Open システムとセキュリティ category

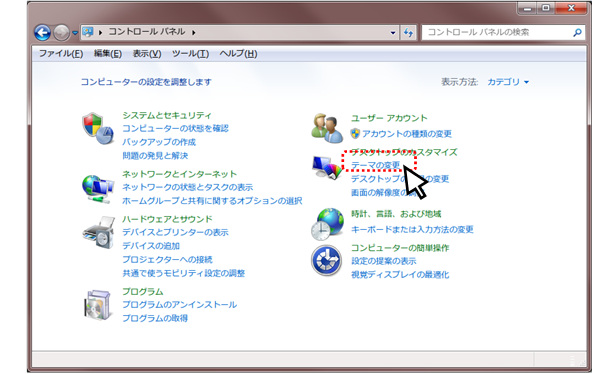[x=167, y=116]
